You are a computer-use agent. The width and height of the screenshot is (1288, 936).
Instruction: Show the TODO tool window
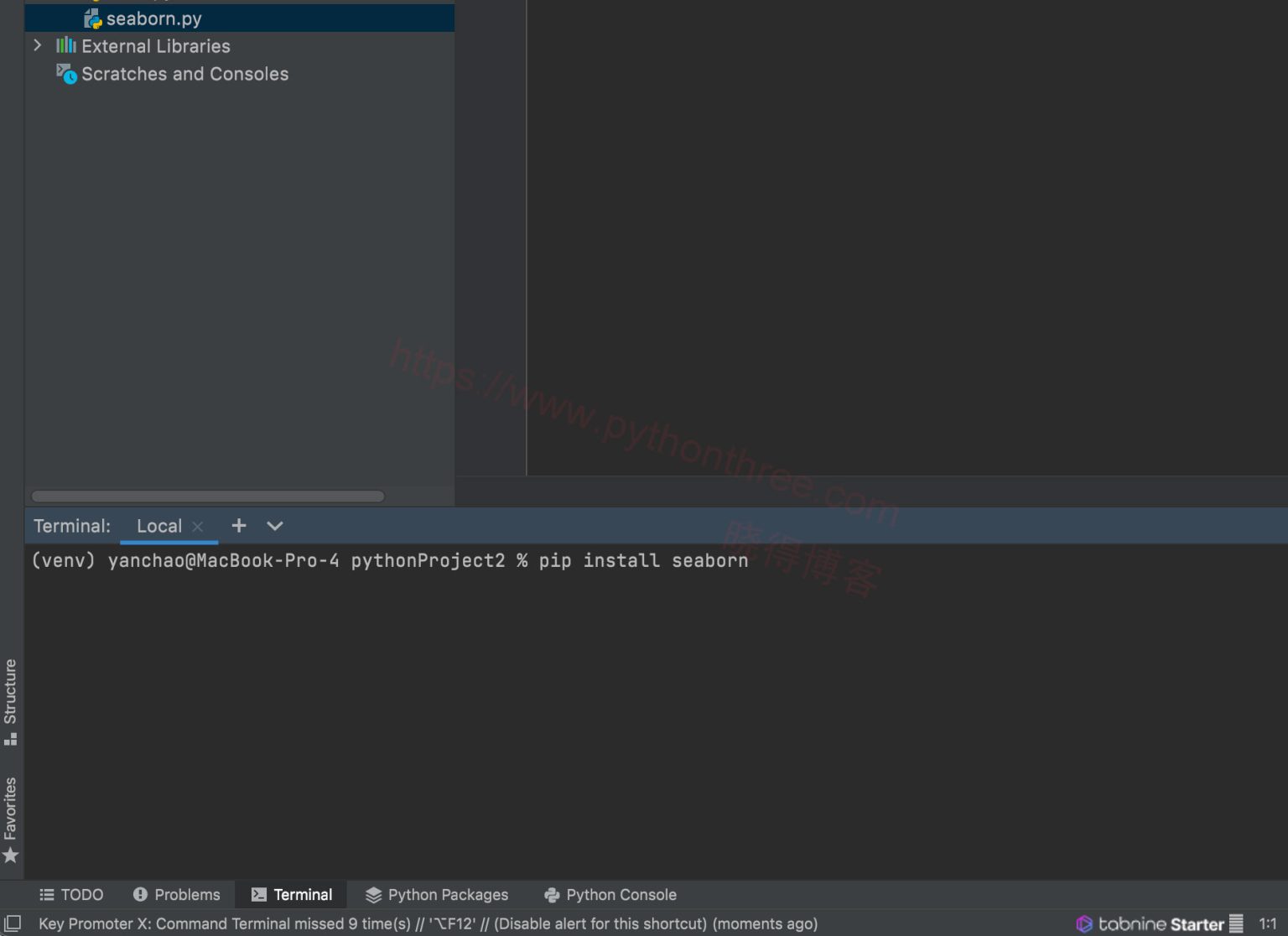click(72, 895)
